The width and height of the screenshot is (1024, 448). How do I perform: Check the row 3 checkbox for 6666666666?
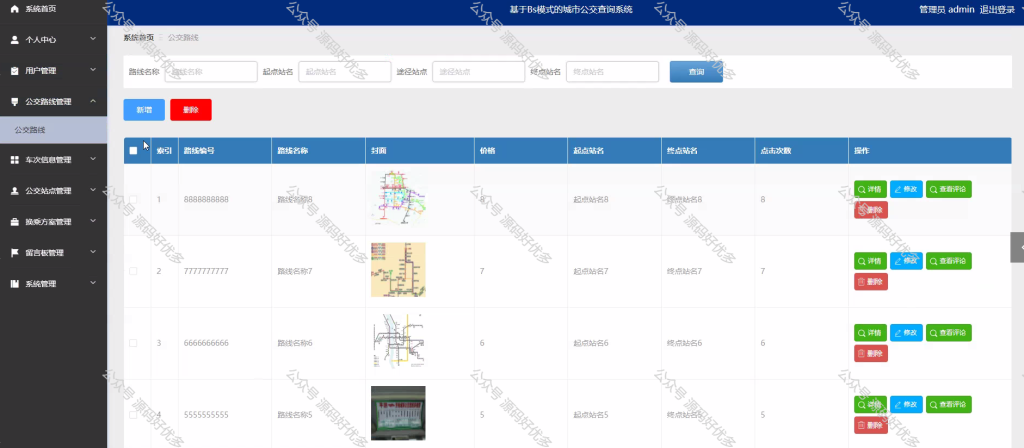tap(133, 343)
